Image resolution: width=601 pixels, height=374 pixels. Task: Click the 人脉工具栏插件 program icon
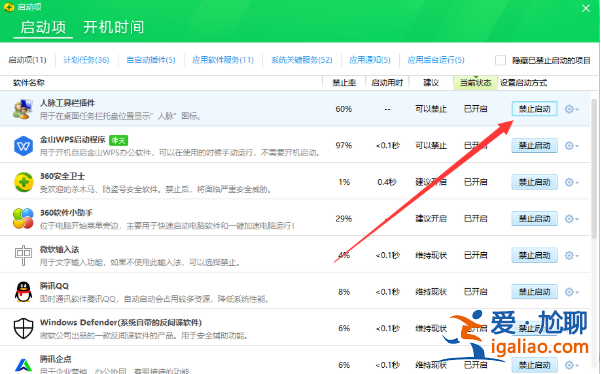23,109
